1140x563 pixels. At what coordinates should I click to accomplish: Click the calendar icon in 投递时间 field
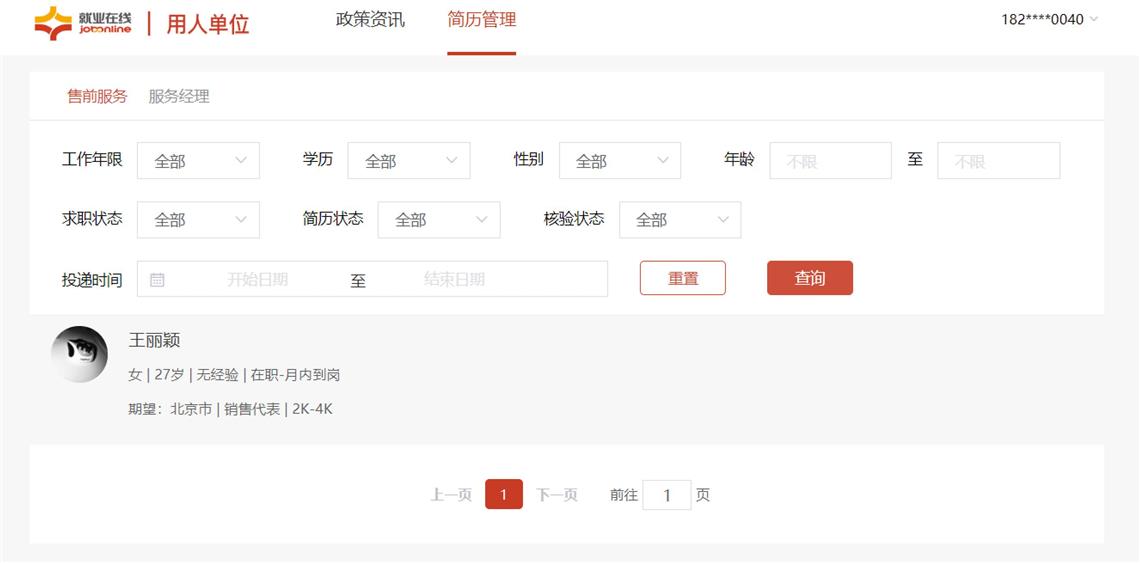[x=157, y=280]
